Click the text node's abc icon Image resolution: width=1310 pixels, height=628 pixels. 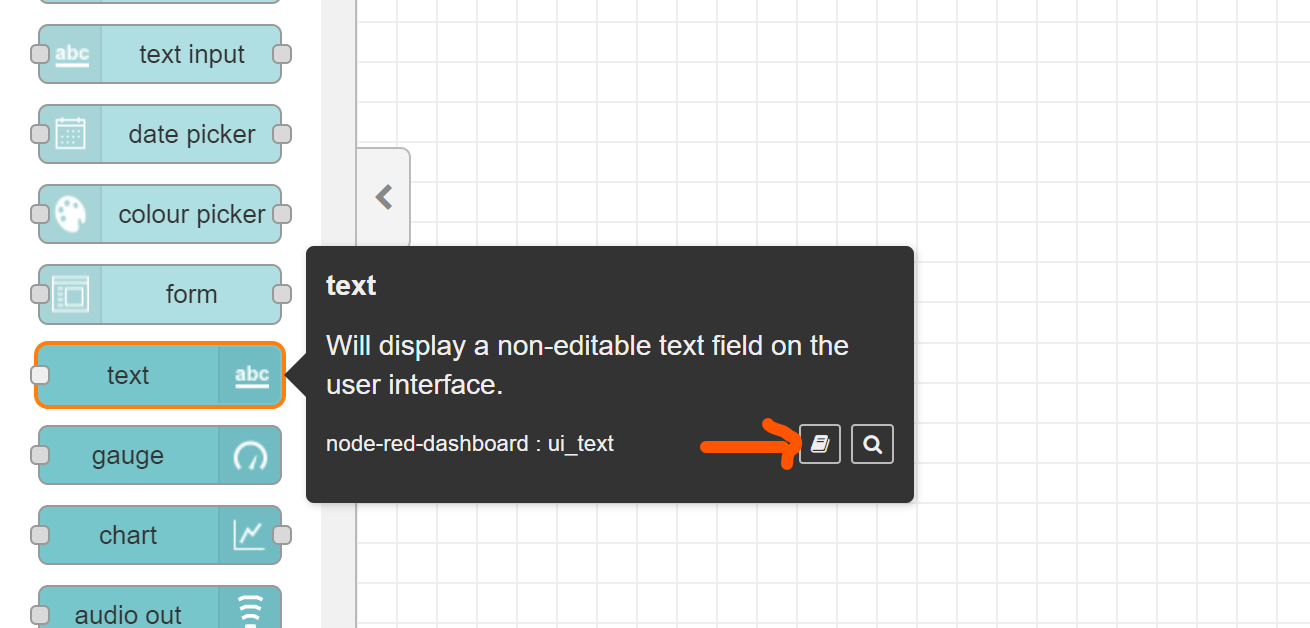(251, 376)
